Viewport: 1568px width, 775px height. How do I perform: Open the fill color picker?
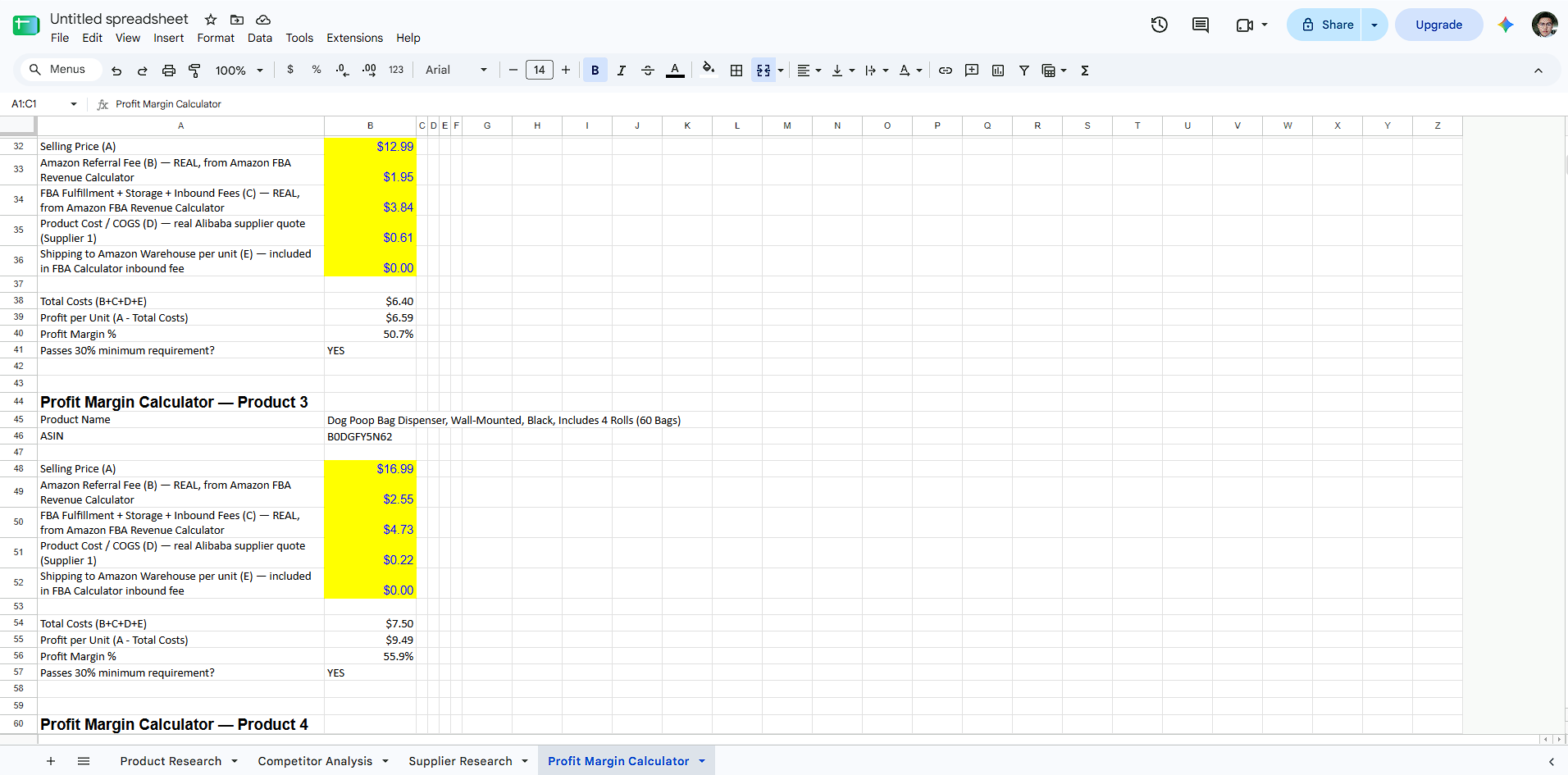(709, 69)
